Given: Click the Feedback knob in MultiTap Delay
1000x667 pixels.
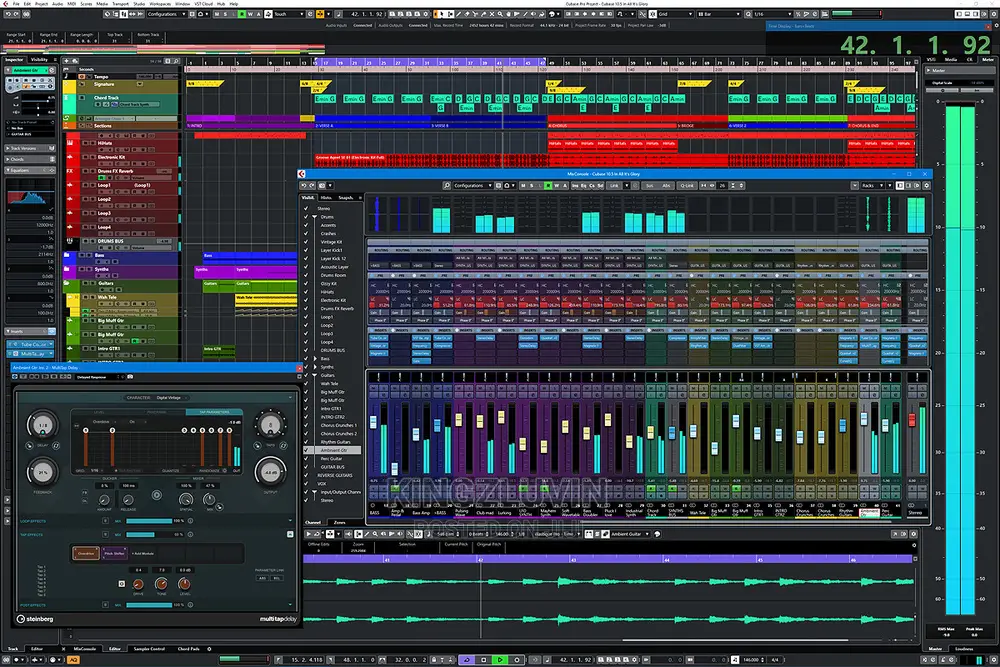Looking at the screenshot, I should coord(42,473).
